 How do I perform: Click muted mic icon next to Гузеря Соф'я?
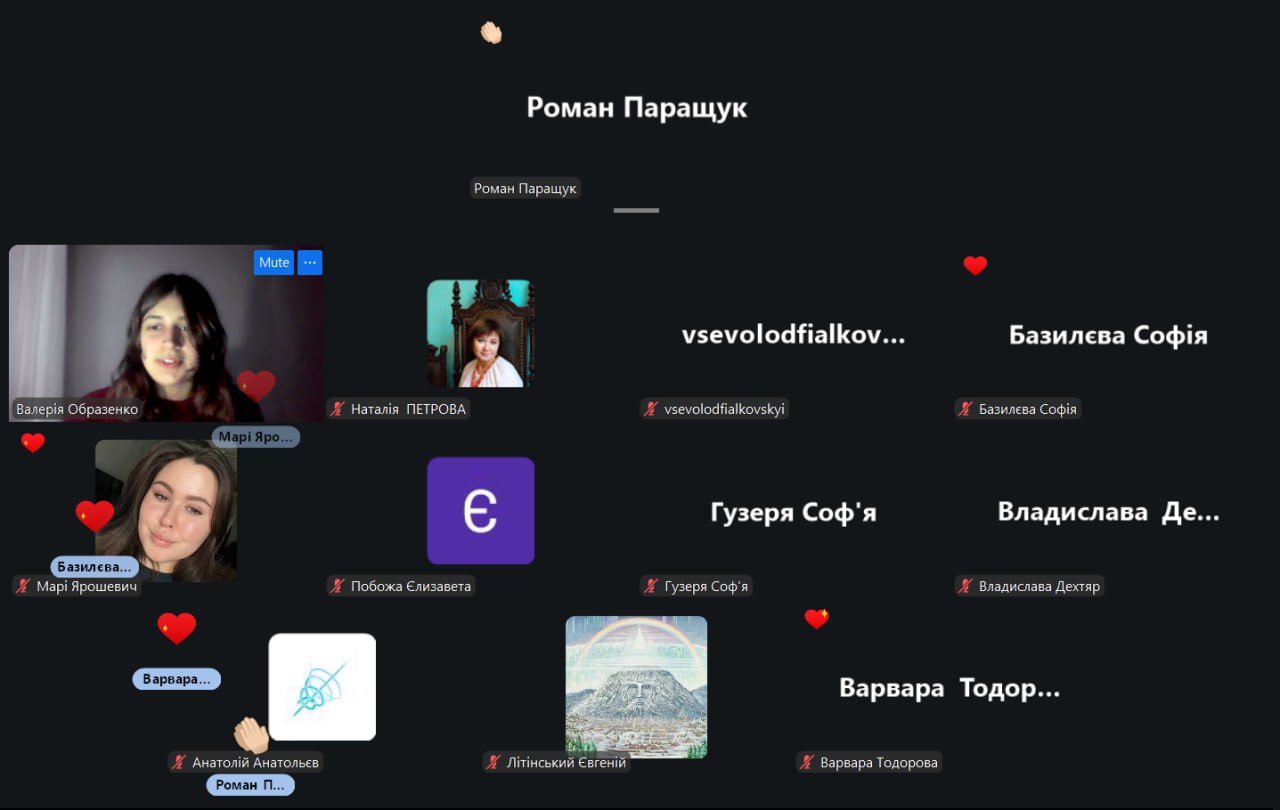point(652,587)
